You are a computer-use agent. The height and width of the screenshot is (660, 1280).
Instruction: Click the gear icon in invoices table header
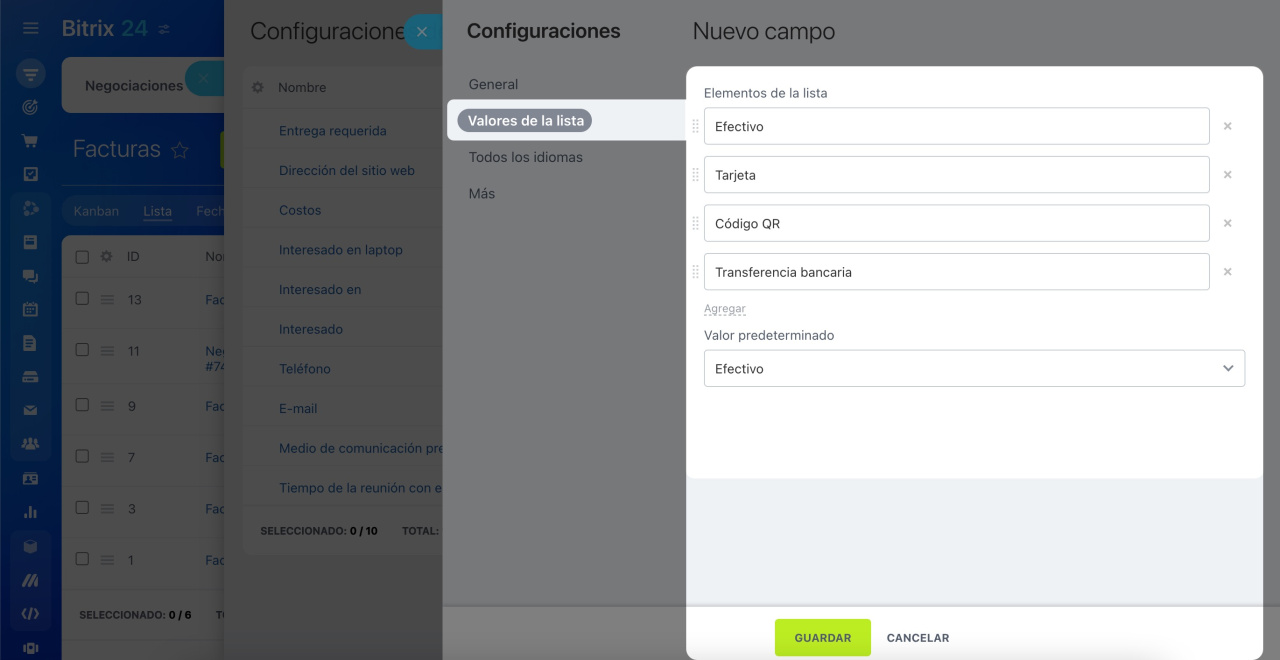point(106,257)
